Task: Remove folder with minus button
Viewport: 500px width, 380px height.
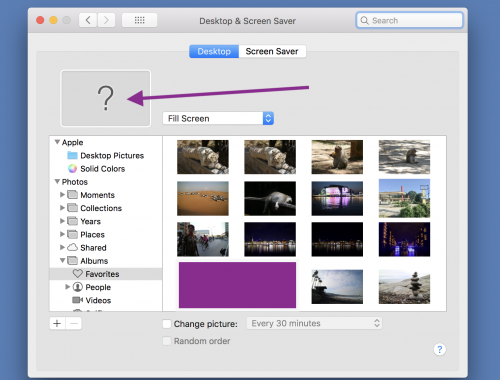Action: coord(74,323)
